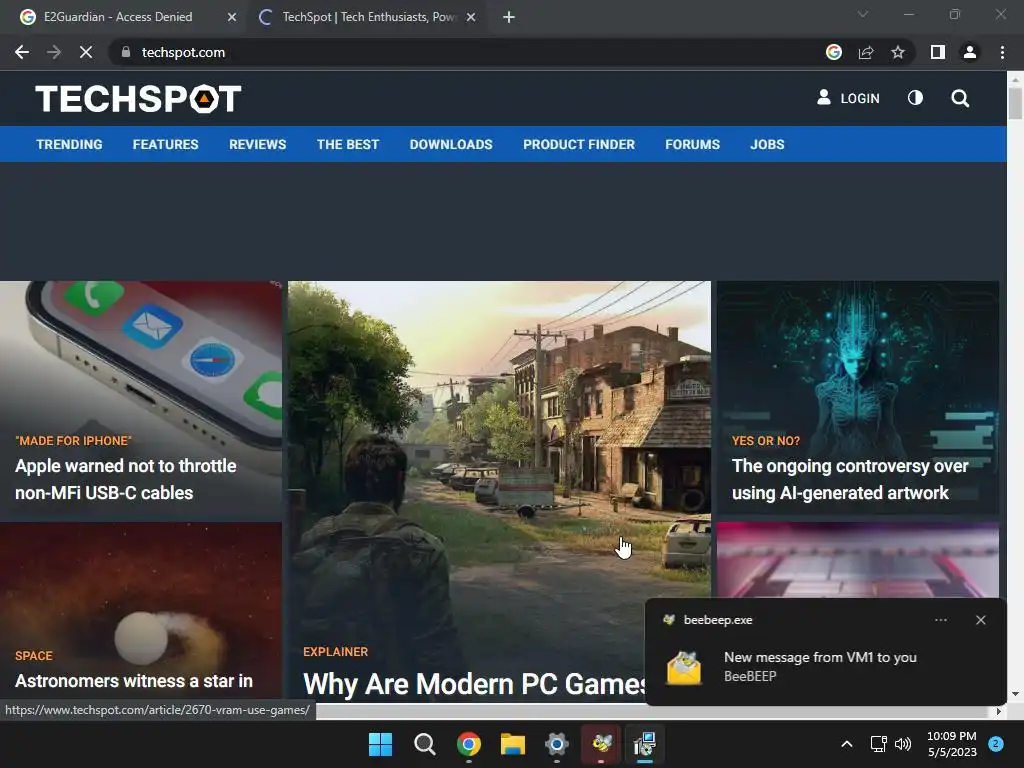Screen dimensions: 1024x768
Task: Click the network status tray icon
Action: coord(878,744)
